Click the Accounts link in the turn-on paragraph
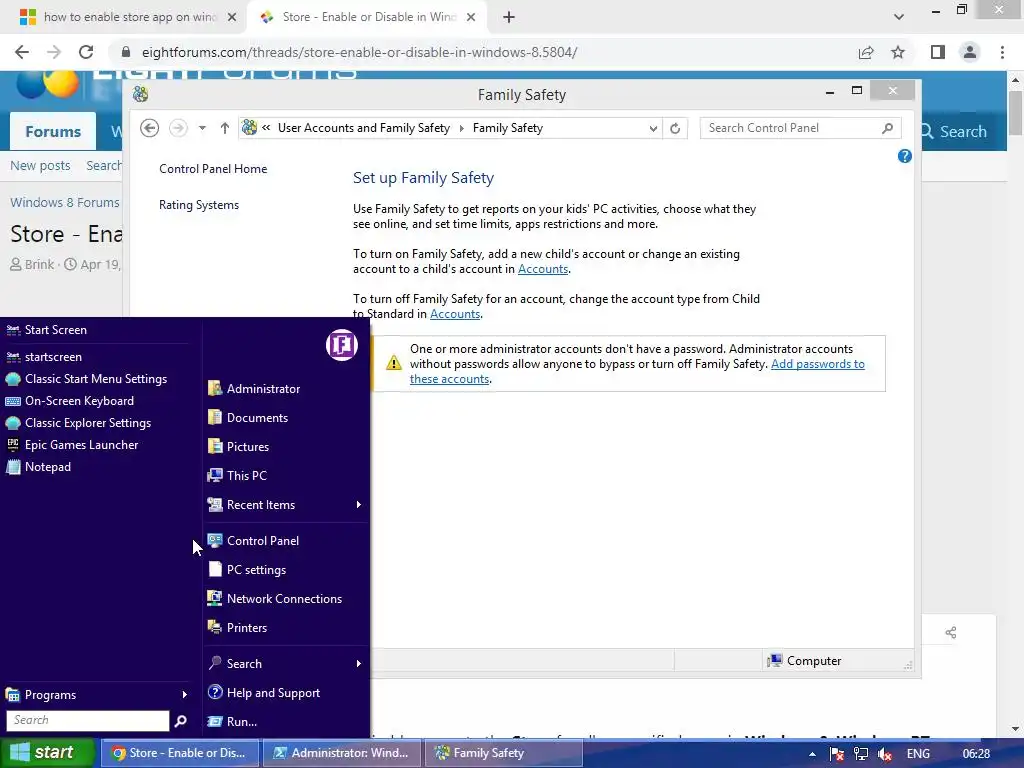The height and width of the screenshot is (768, 1024). point(543,269)
